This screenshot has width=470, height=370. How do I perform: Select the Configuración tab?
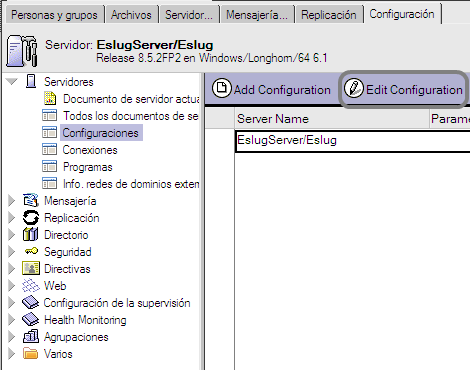pos(402,14)
